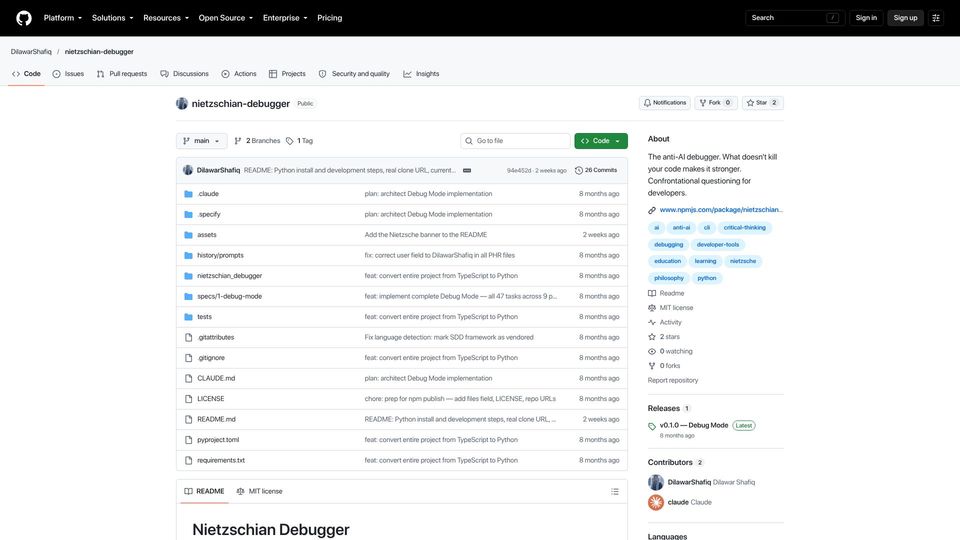Open the assets folder

(x=207, y=234)
